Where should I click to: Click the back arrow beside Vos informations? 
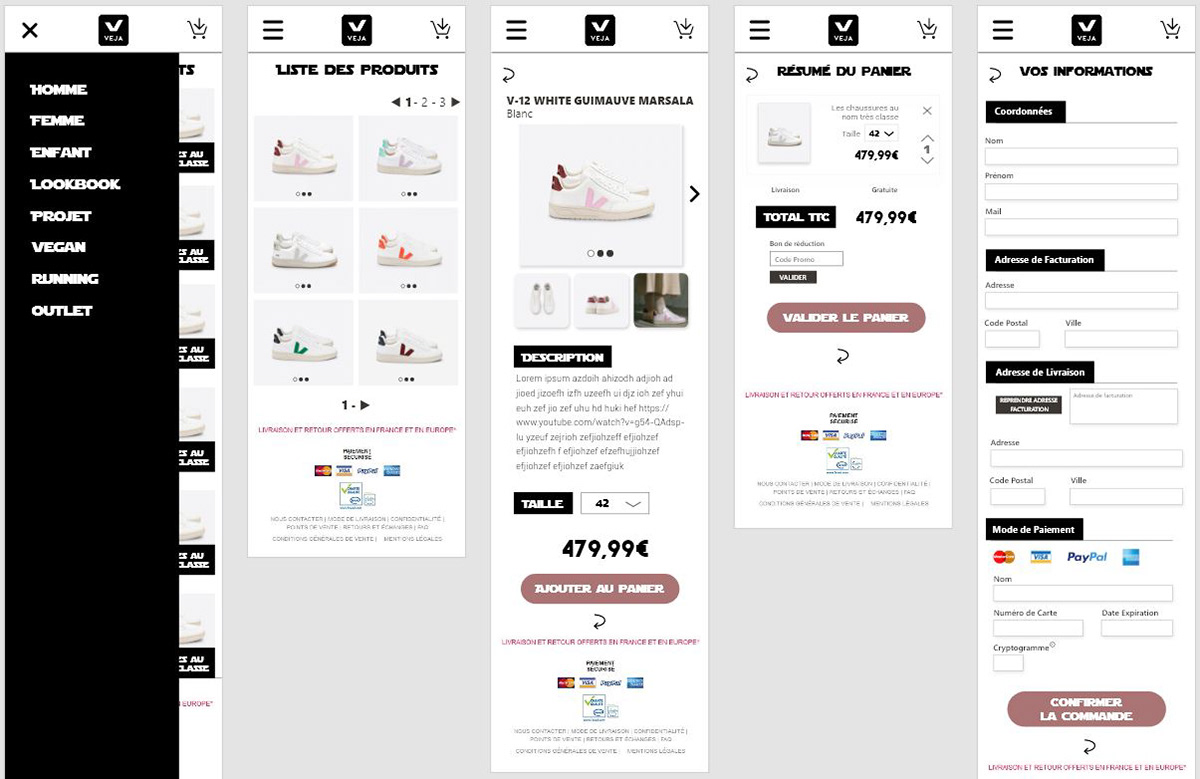coord(995,75)
